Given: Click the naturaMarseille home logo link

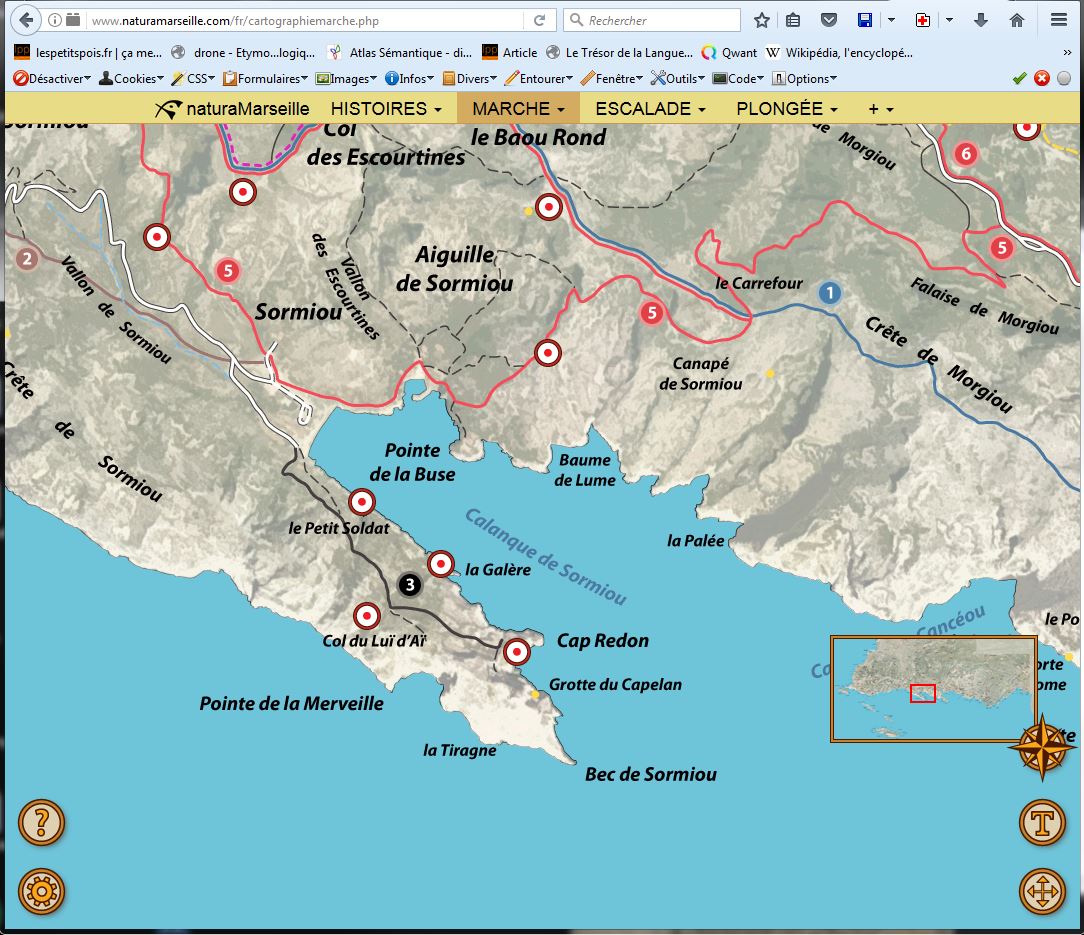Looking at the screenshot, I should pos(233,109).
